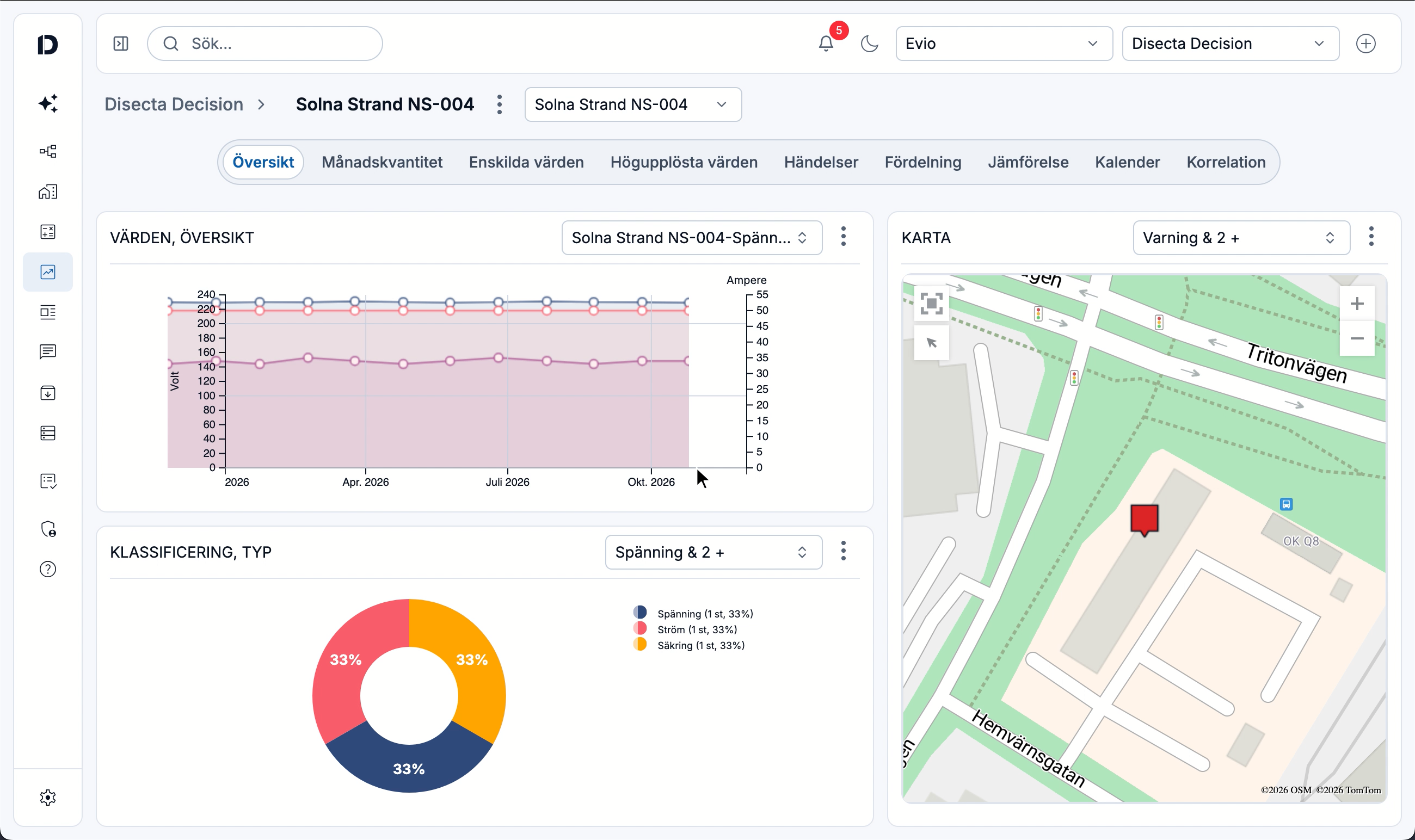Viewport: 1415px width, 840px height.
Task: Open the Solna Strand NS-004 selector dropdown
Action: [x=633, y=104]
